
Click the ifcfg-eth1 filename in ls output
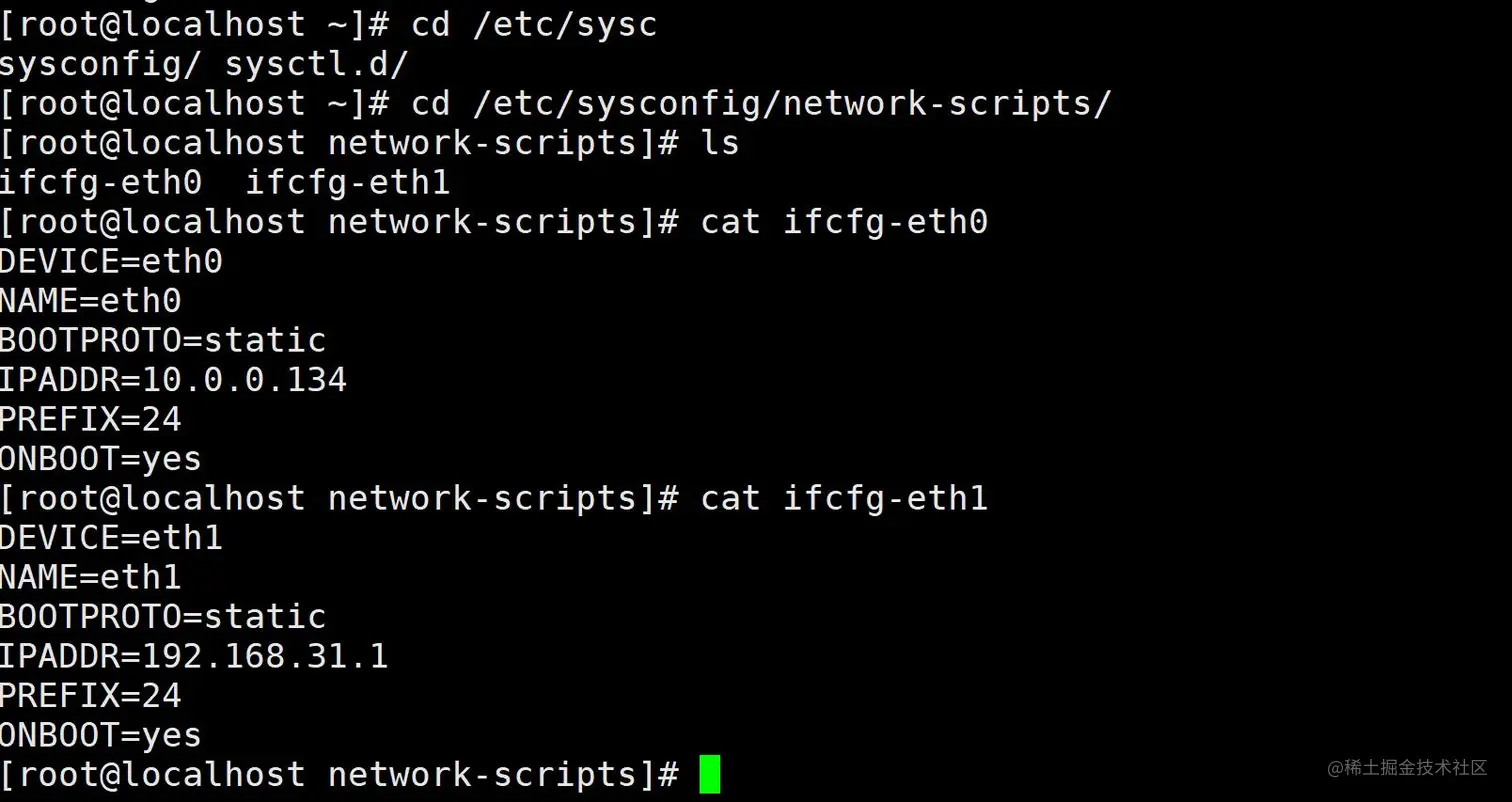coord(348,183)
